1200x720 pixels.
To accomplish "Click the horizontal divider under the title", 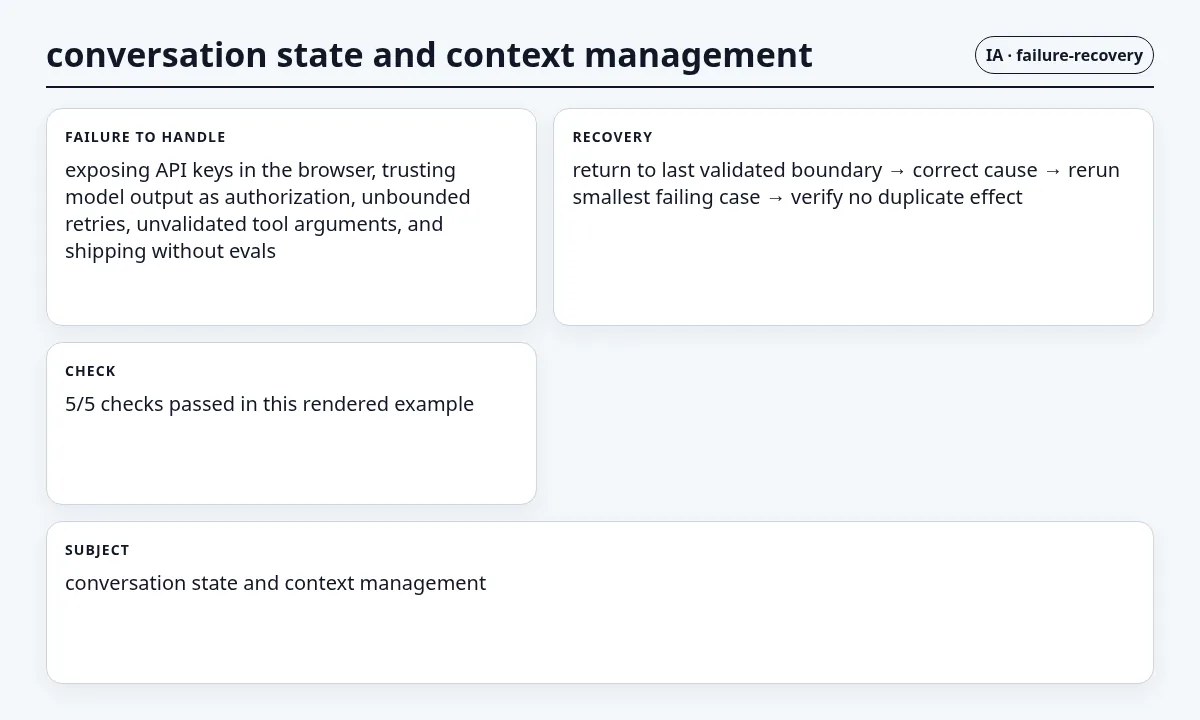I will coord(600,87).
